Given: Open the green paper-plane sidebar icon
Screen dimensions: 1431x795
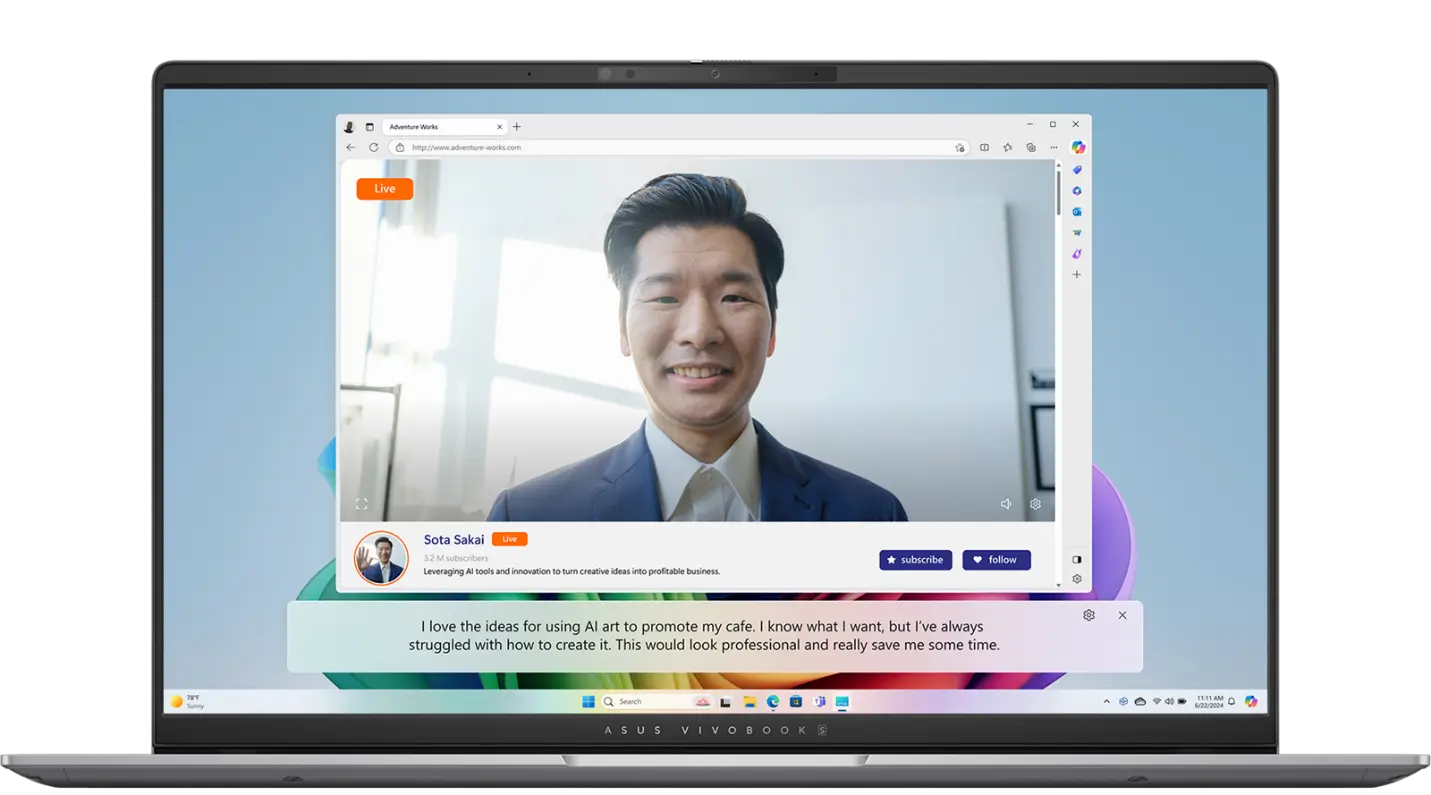Looking at the screenshot, I should [x=1077, y=233].
